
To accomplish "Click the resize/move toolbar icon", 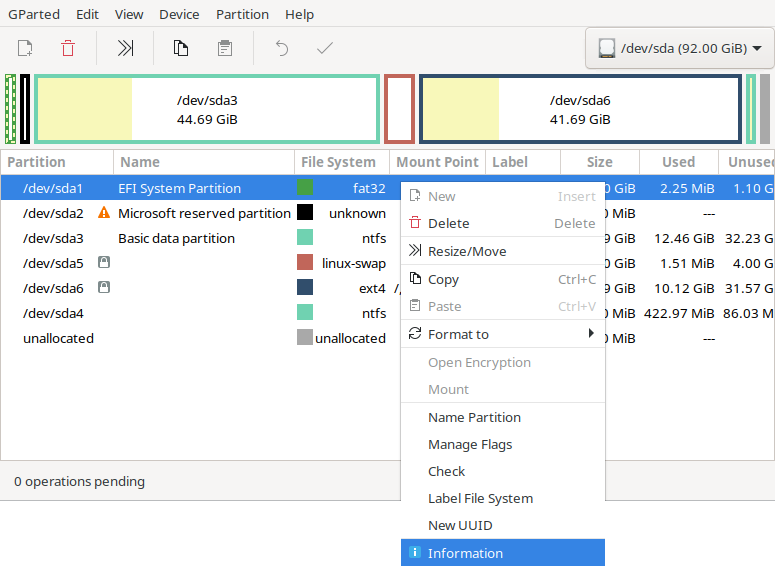I will click(125, 48).
